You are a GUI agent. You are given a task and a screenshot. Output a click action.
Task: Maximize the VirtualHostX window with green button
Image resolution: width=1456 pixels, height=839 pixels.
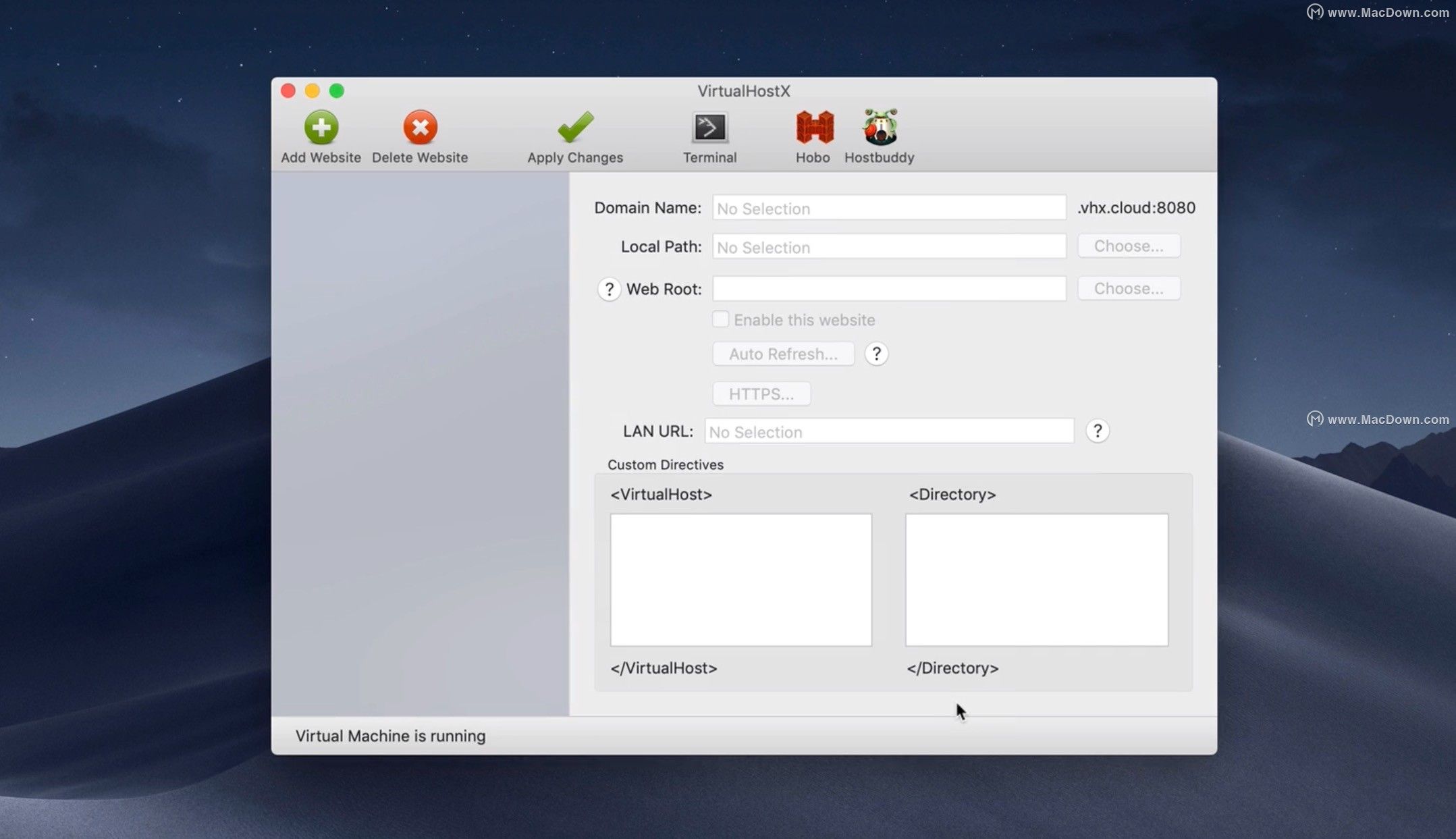click(x=337, y=90)
